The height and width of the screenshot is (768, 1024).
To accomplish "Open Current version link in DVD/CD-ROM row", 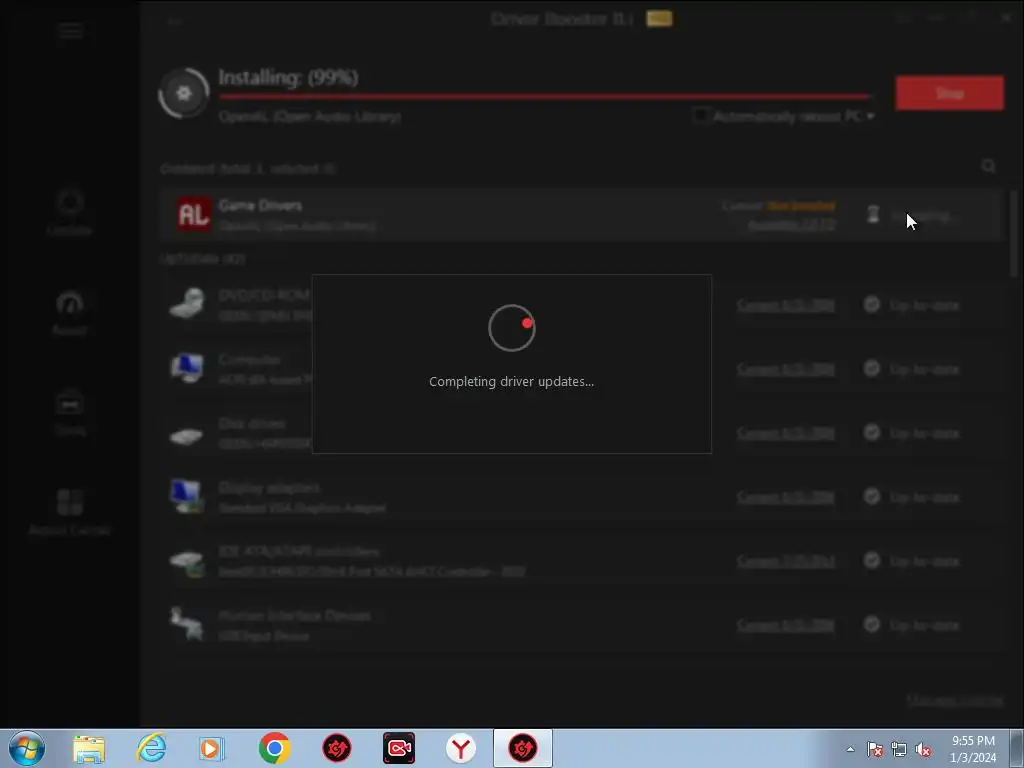I will click(x=786, y=305).
